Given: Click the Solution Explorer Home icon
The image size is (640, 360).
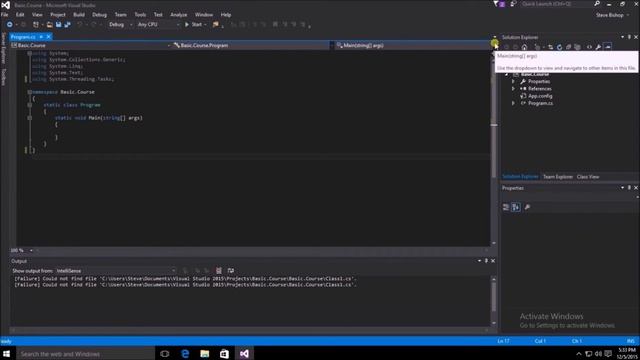Looking at the screenshot, I should point(524,47).
